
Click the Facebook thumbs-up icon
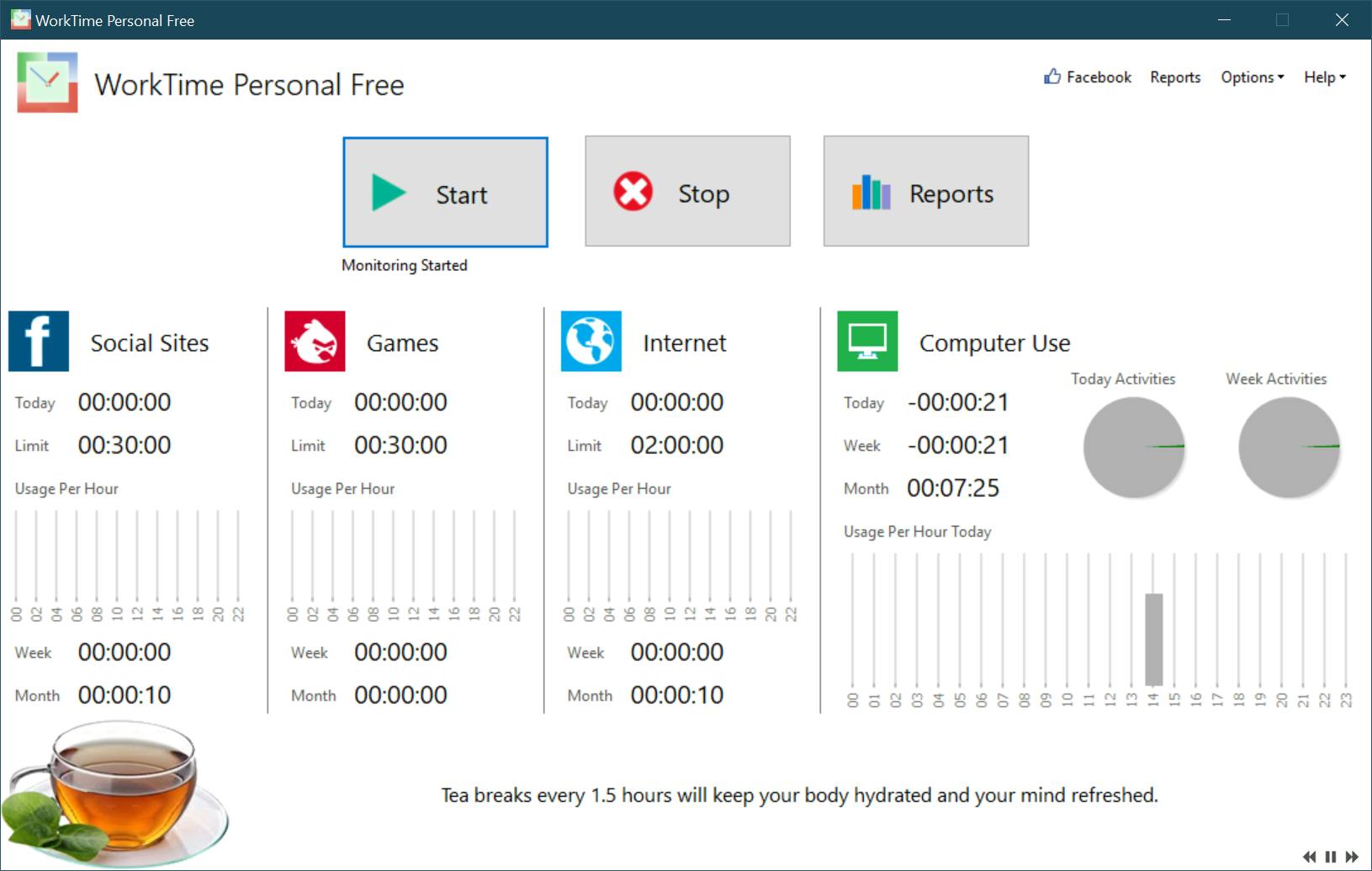(x=1052, y=77)
